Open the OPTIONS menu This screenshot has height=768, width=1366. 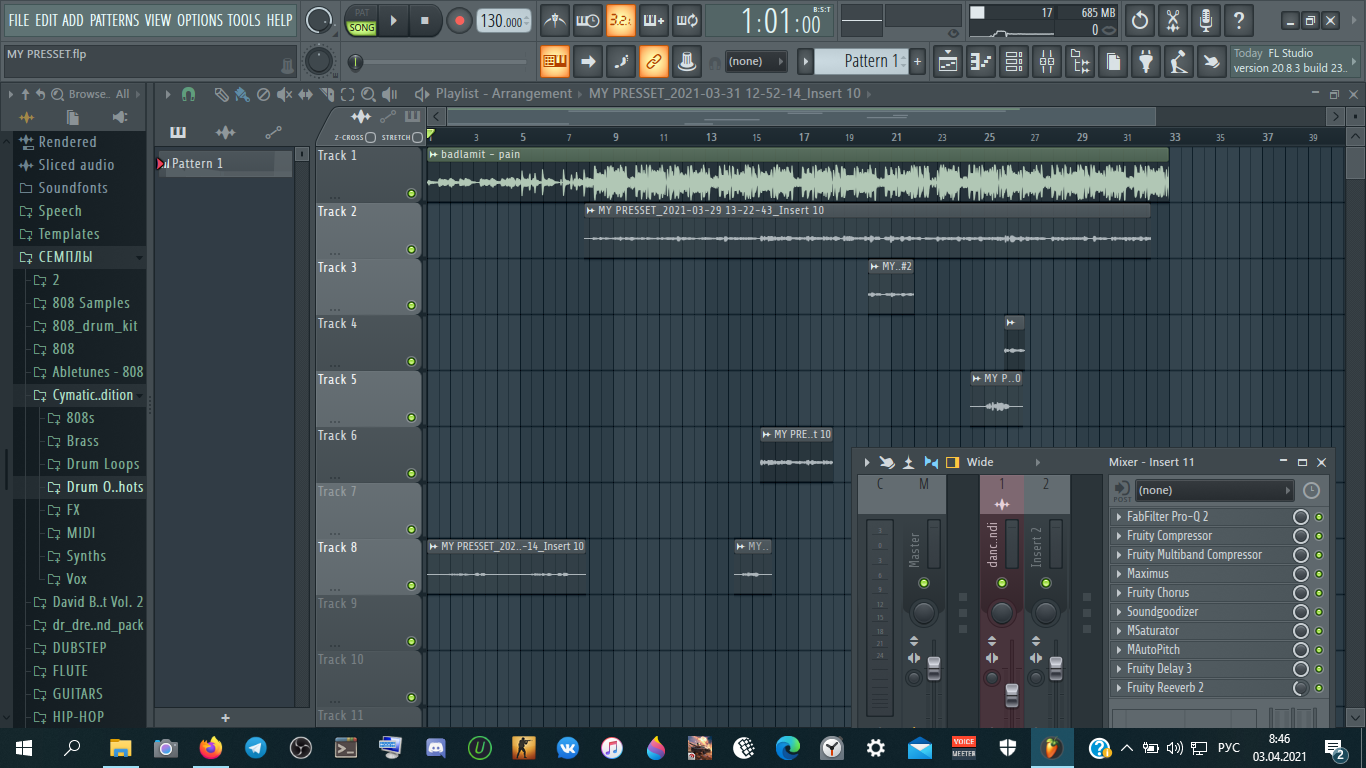199,20
